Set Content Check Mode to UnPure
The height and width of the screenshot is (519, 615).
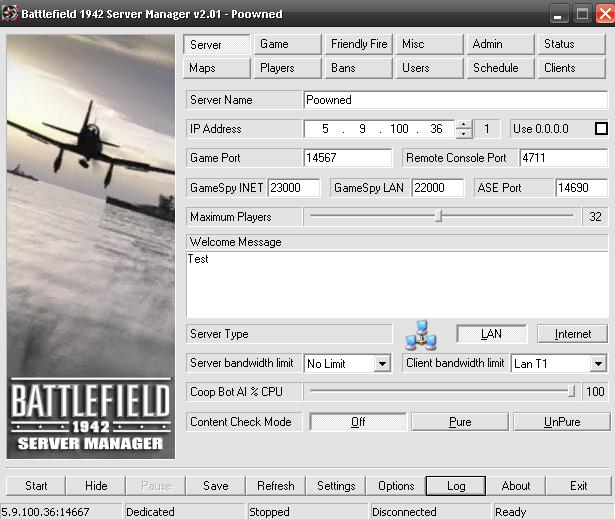click(562, 422)
